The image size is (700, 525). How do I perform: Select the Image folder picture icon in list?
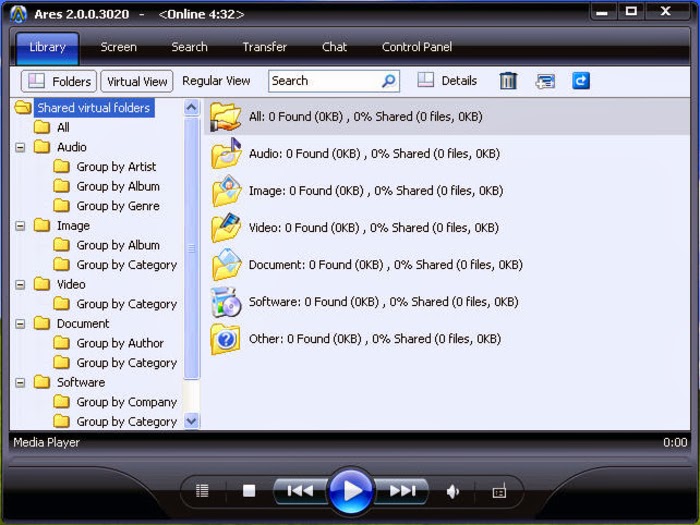click(226, 191)
